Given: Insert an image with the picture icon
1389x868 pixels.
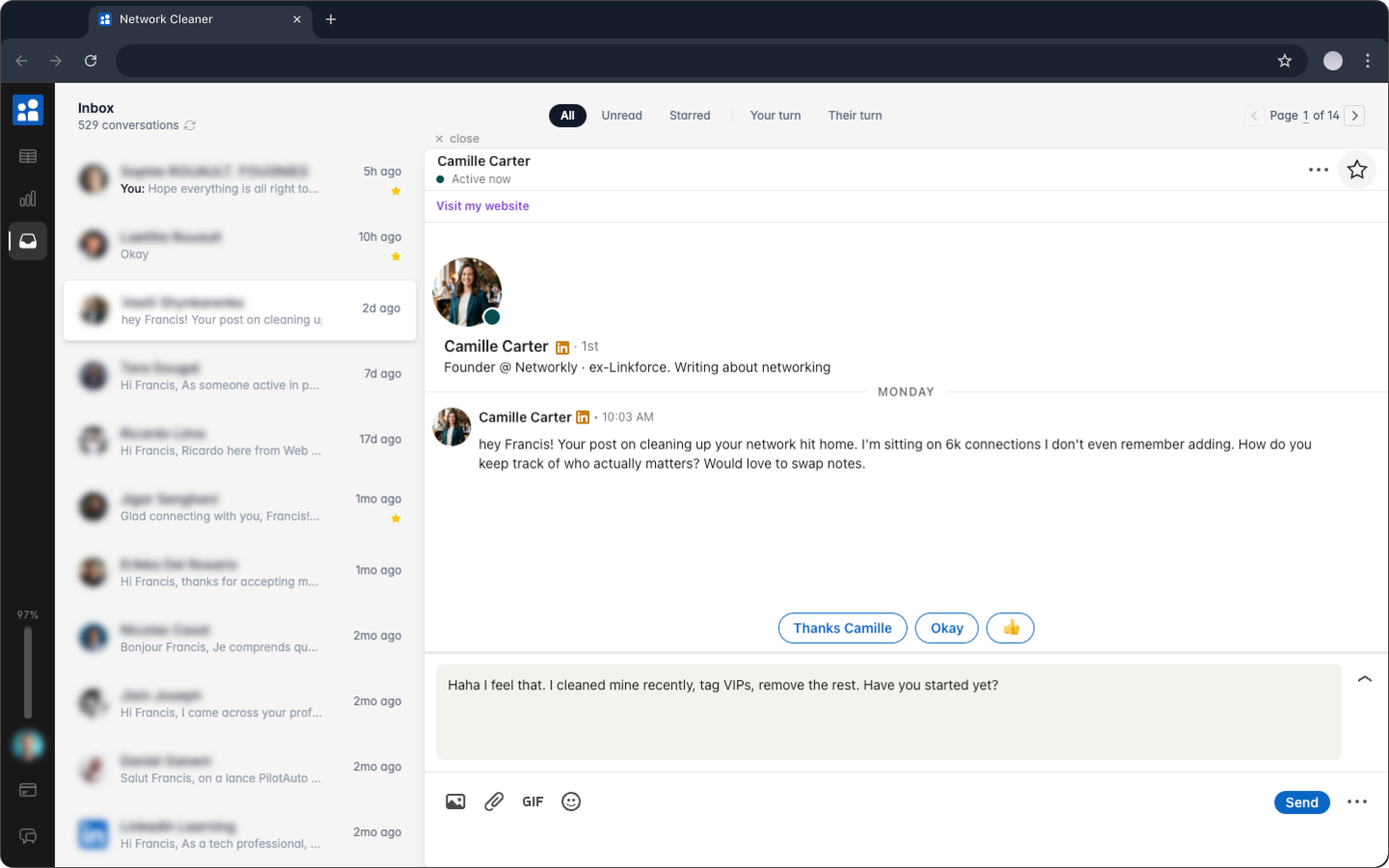Looking at the screenshot, I should 455,801.
